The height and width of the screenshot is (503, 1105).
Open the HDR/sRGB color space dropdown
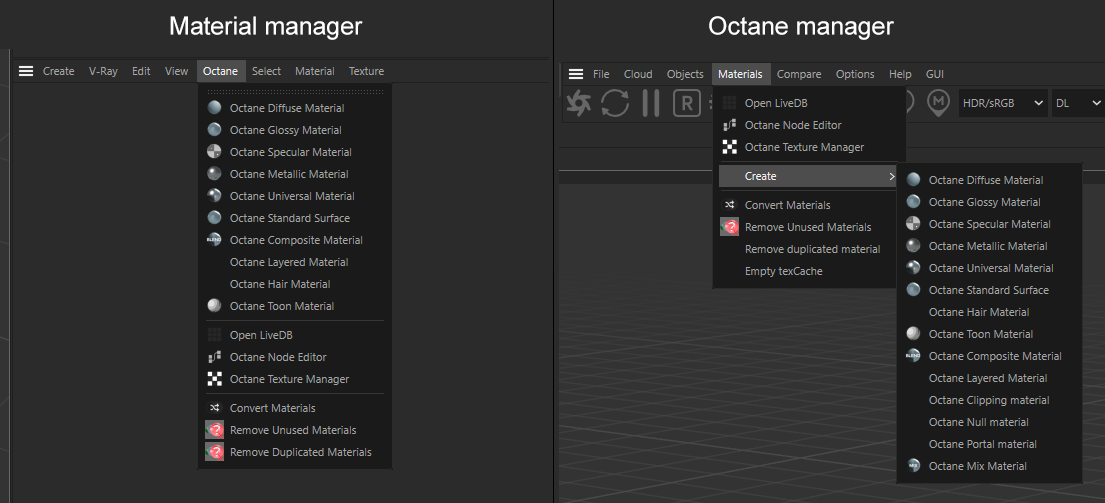click(1002, 103)
